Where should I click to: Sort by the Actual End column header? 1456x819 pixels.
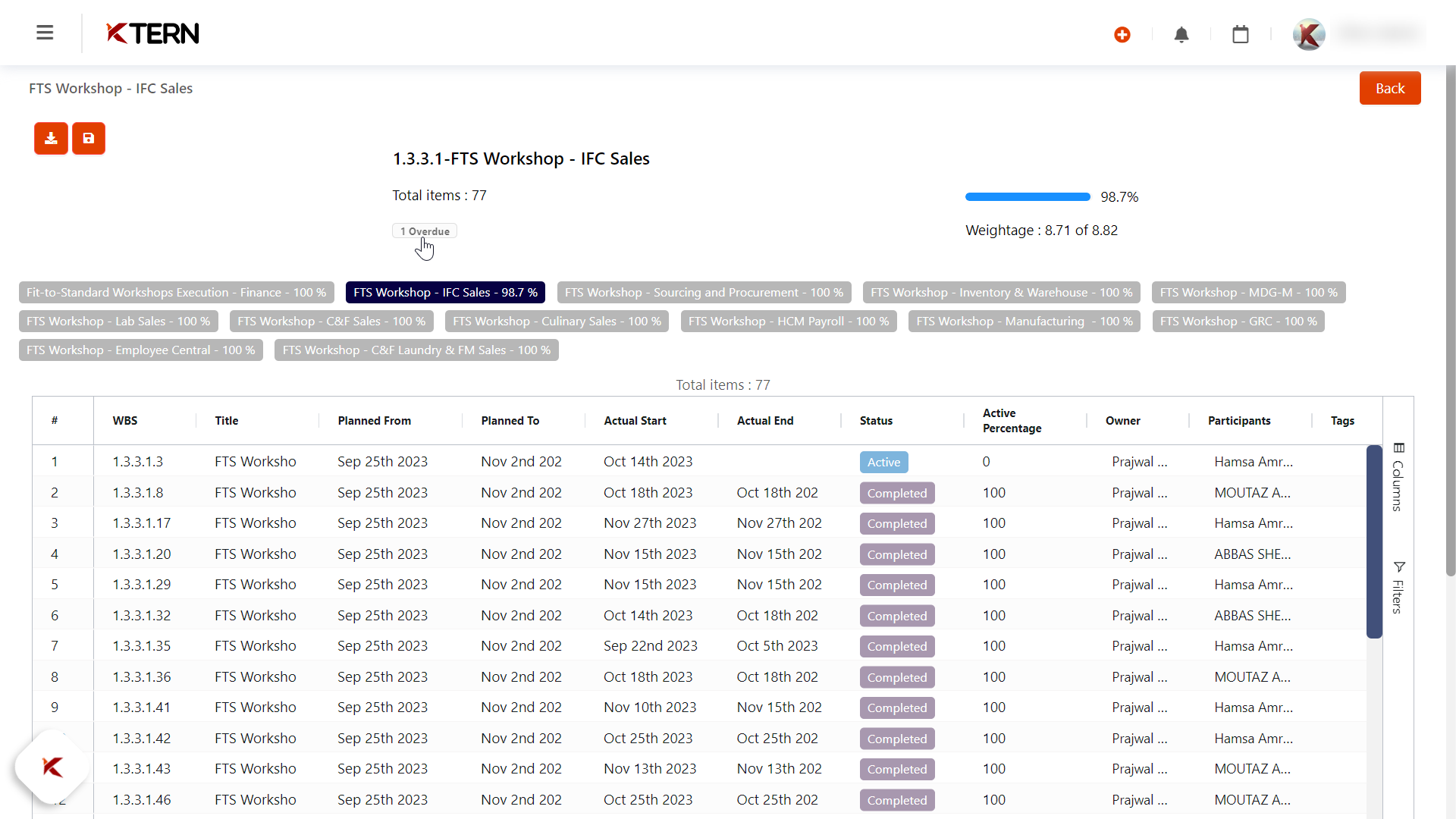tap(765, 421)
